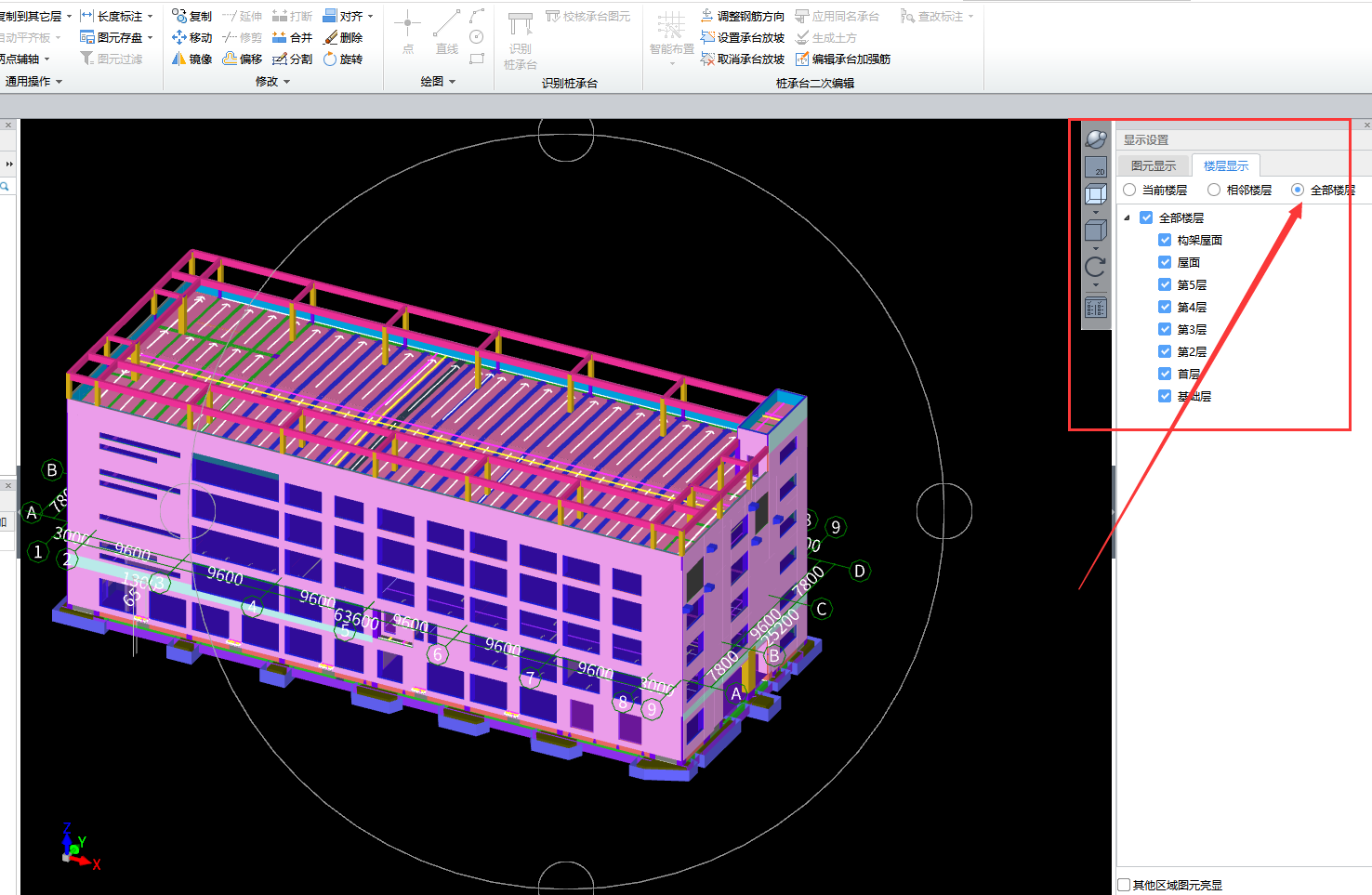Switch to 楼层显示 tab
Screen dimensions: 1372x895
pyautogui.click(x=1226, y=165)
